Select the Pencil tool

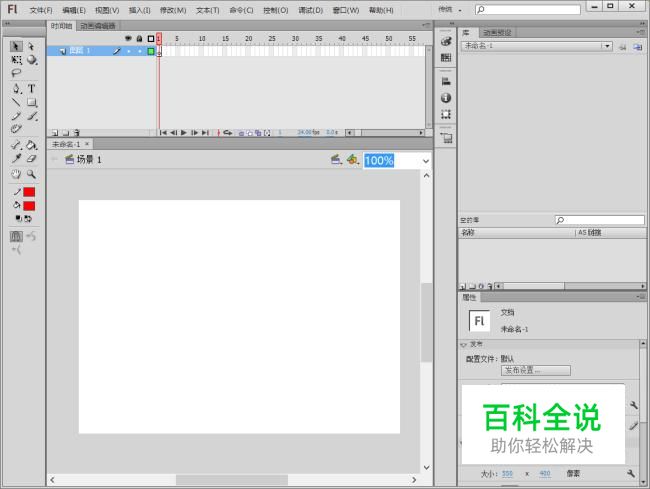(x=16, y=116)
